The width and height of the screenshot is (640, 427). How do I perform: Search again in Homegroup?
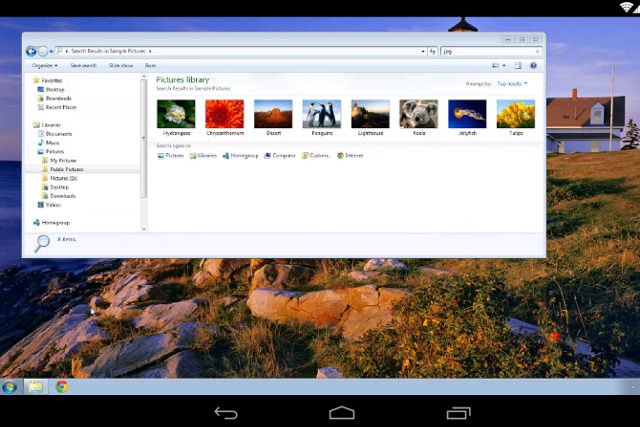click(240, 156)
